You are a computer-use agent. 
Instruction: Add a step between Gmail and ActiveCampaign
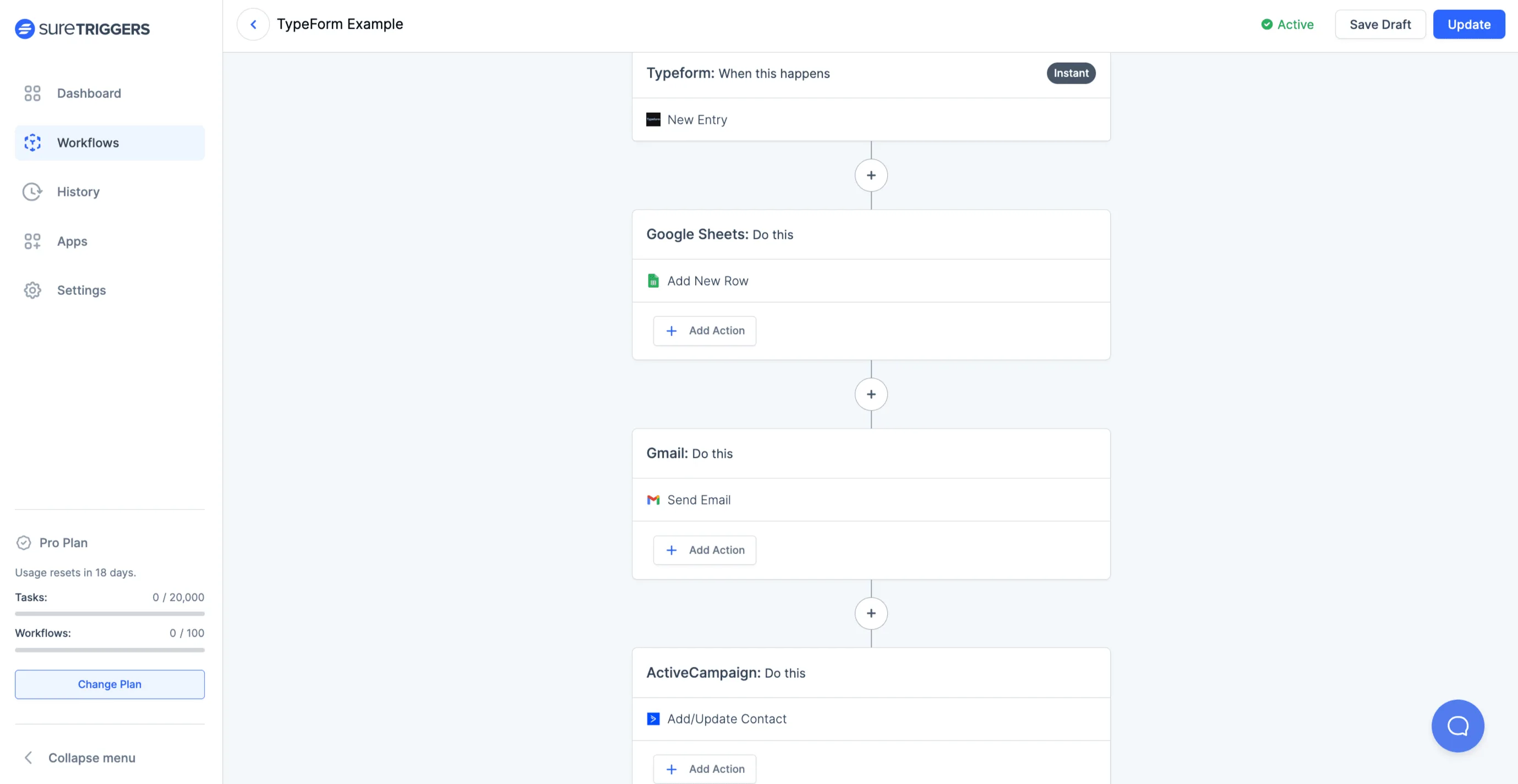[871, 613]
